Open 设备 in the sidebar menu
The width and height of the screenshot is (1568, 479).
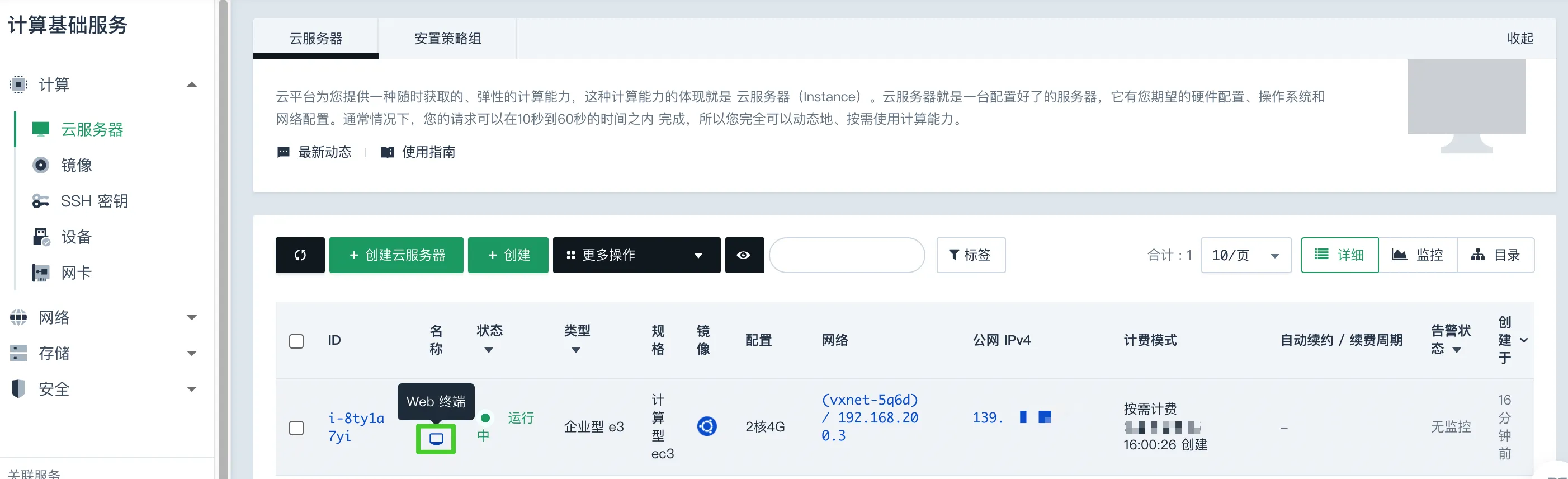(76, 237)
